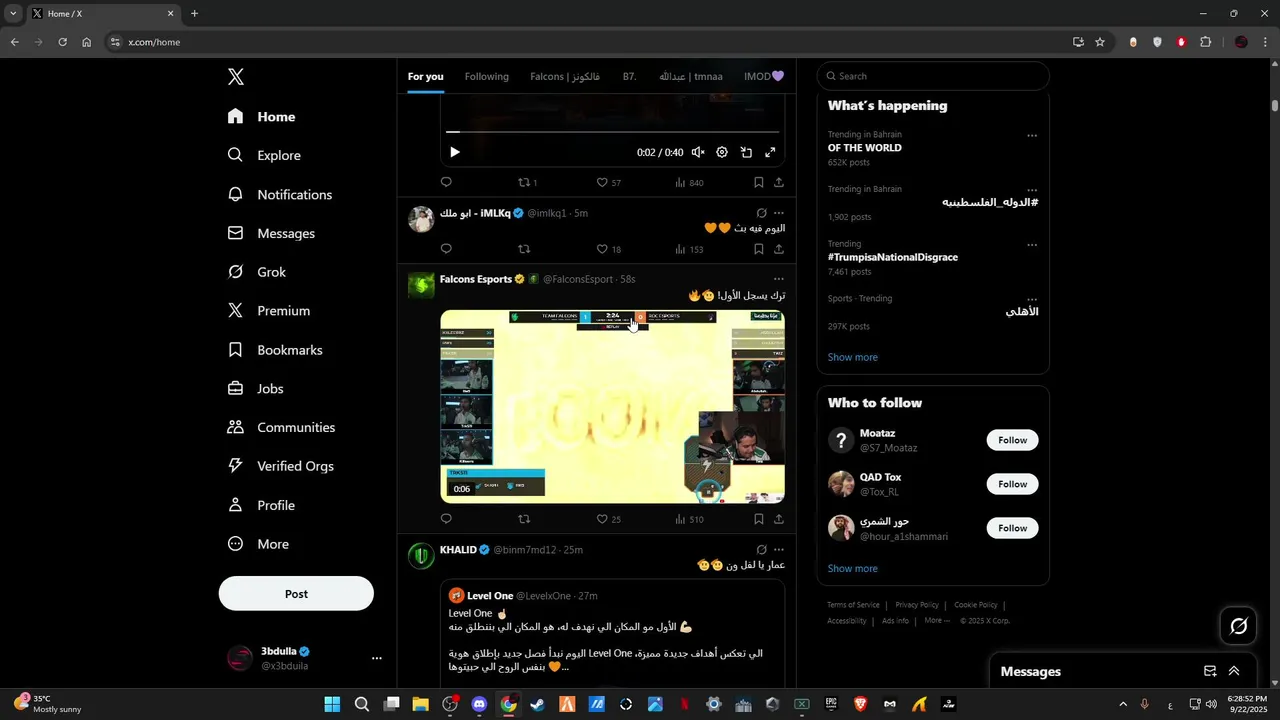Seek on the top video's progress bar

[x=612, y=131]
